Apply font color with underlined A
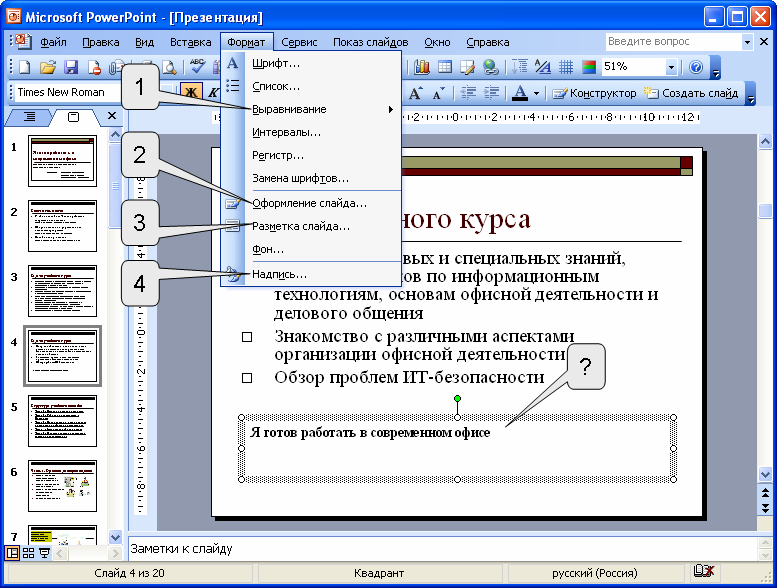The width and height of the screenshot is (777, 588). (519, 93)
